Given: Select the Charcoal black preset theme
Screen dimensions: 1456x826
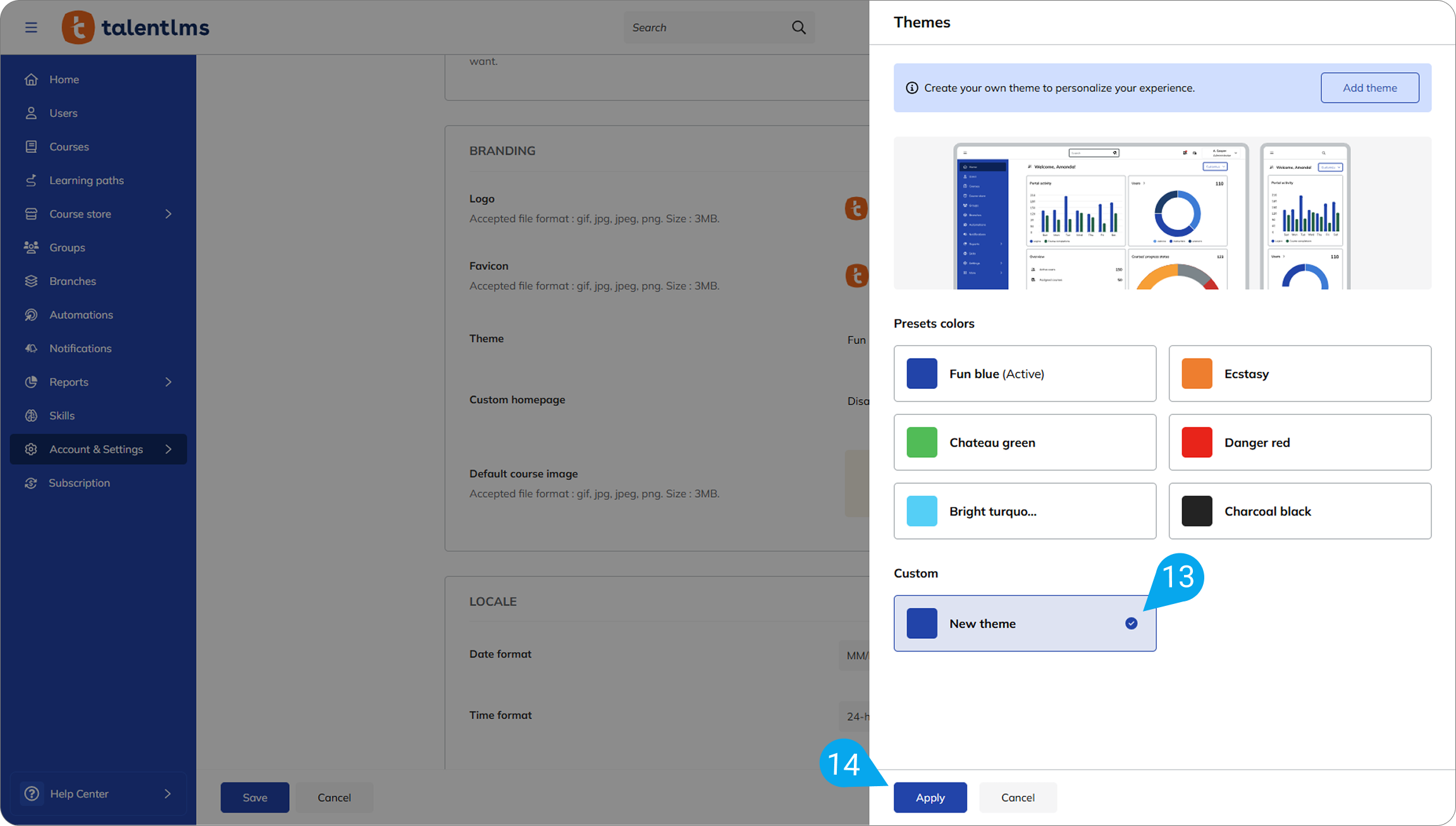Looking at the screenshot, I should (x=1299, y=511).
